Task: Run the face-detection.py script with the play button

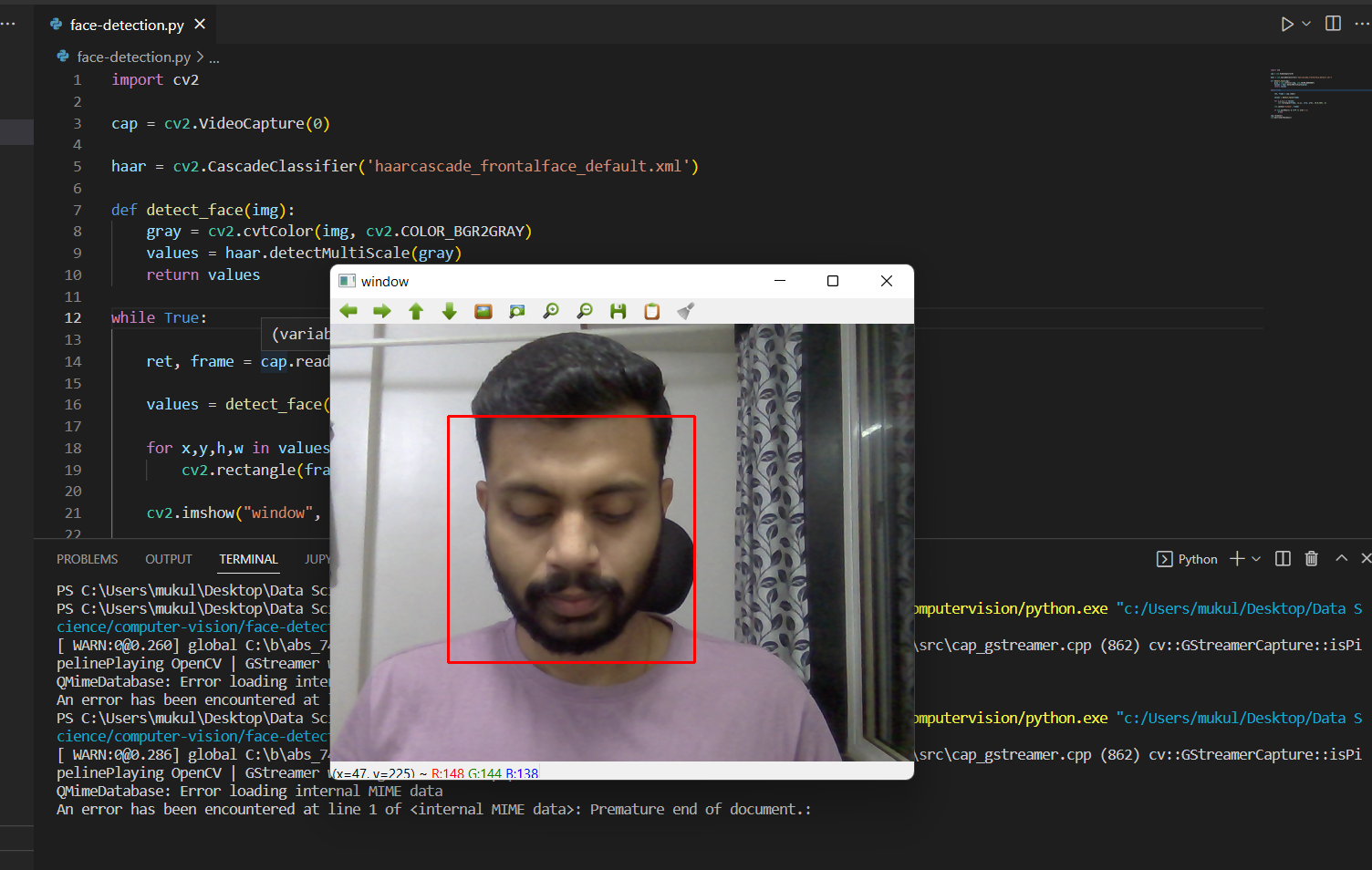Action: (x=1286, y=24)
